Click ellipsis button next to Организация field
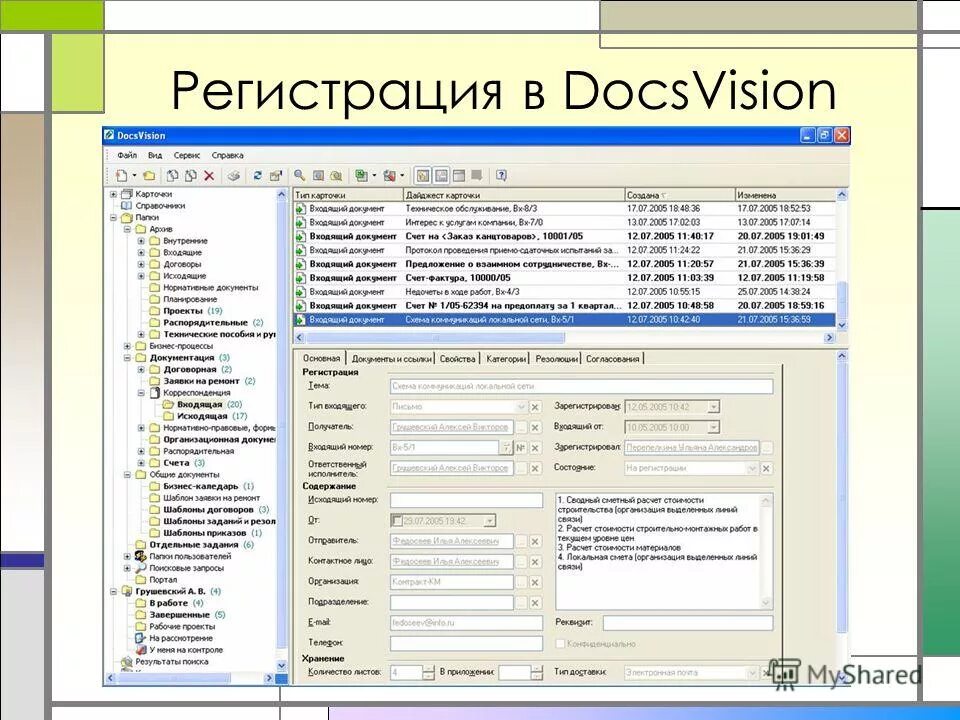Screen dimensions: 960x720 521,582
